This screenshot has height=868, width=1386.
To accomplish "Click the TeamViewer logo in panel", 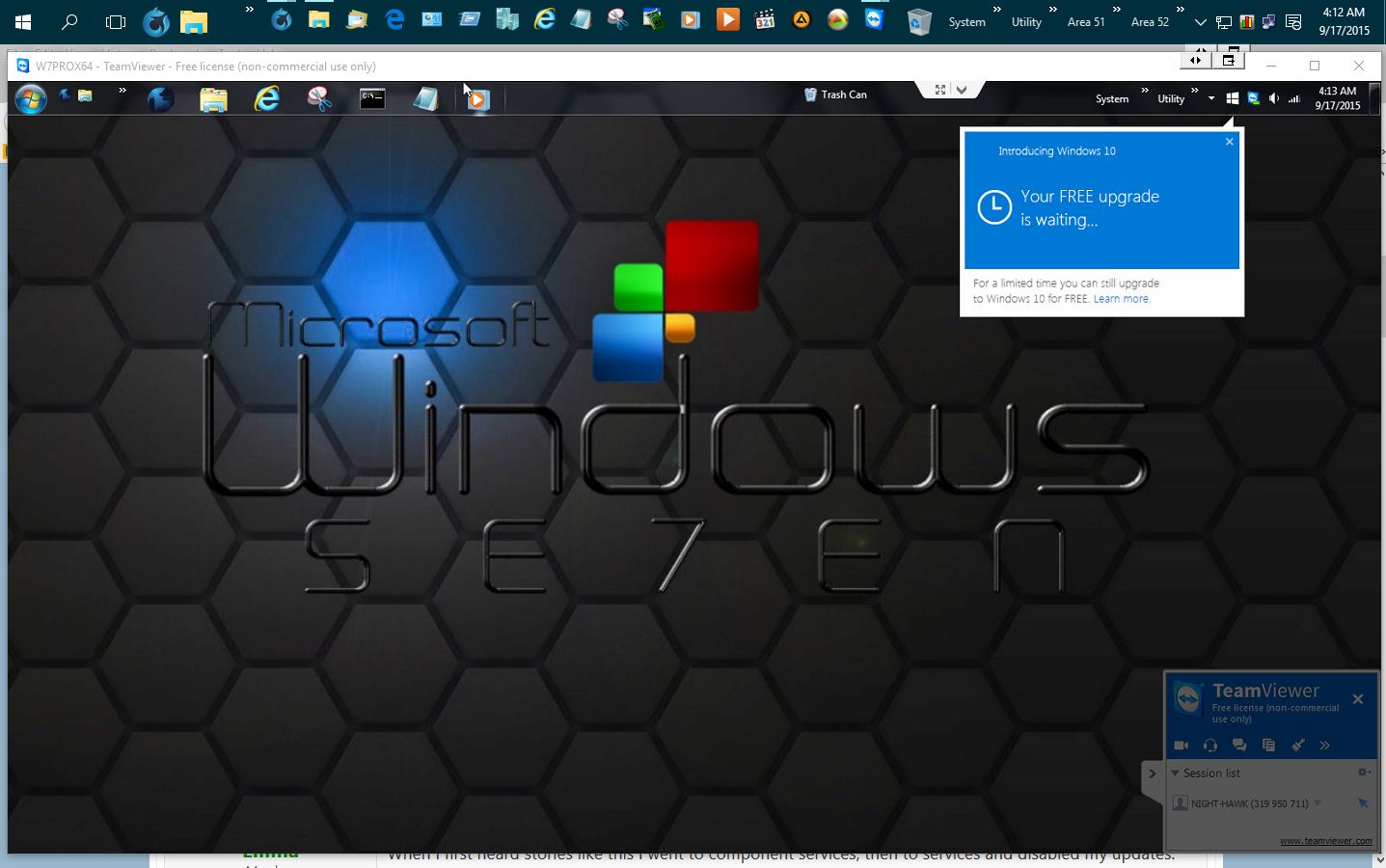I will click(x=1188, y=697).
